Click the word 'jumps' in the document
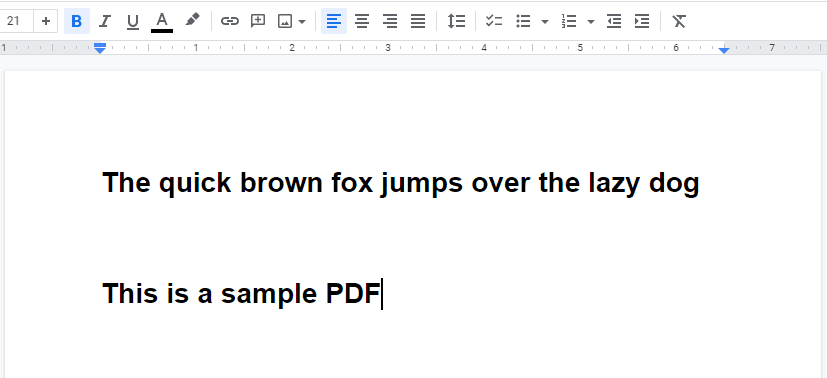The width and height of the screenshot is (827, 378). 422,183
